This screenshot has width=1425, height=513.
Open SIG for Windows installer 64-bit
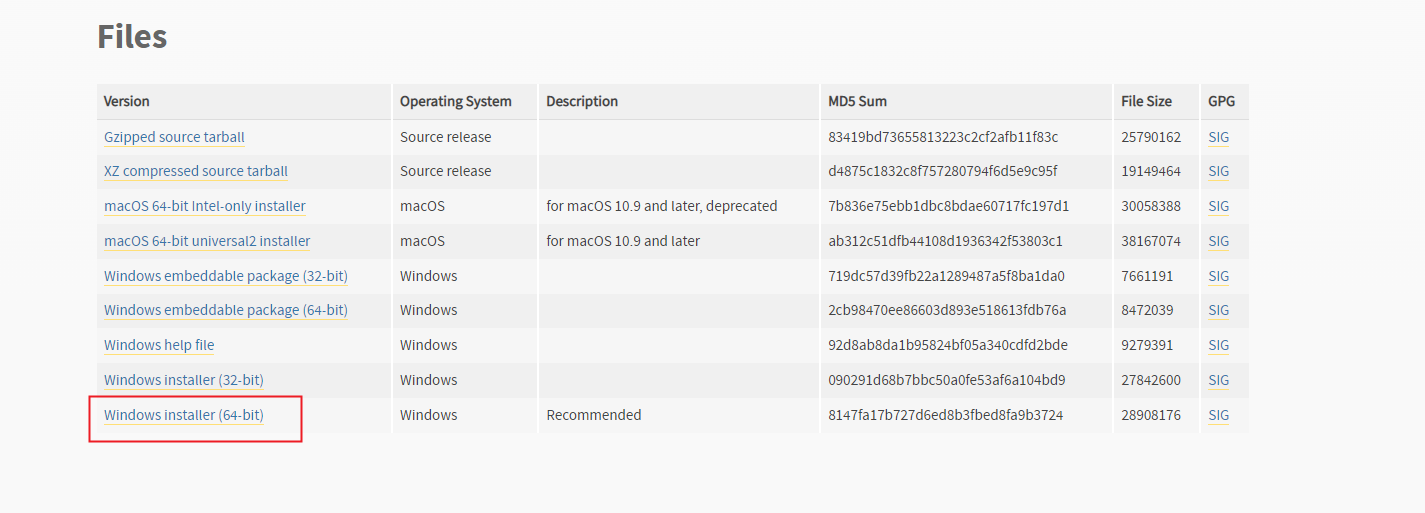1218,415
